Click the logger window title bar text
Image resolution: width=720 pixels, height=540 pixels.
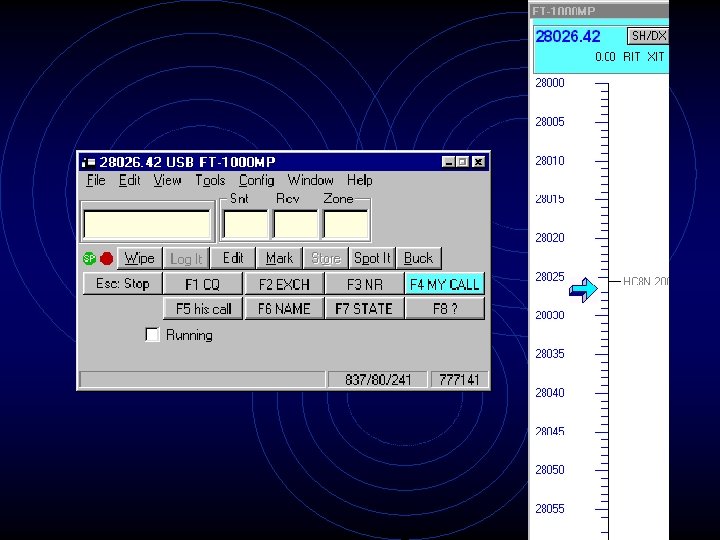pos(187,162)
